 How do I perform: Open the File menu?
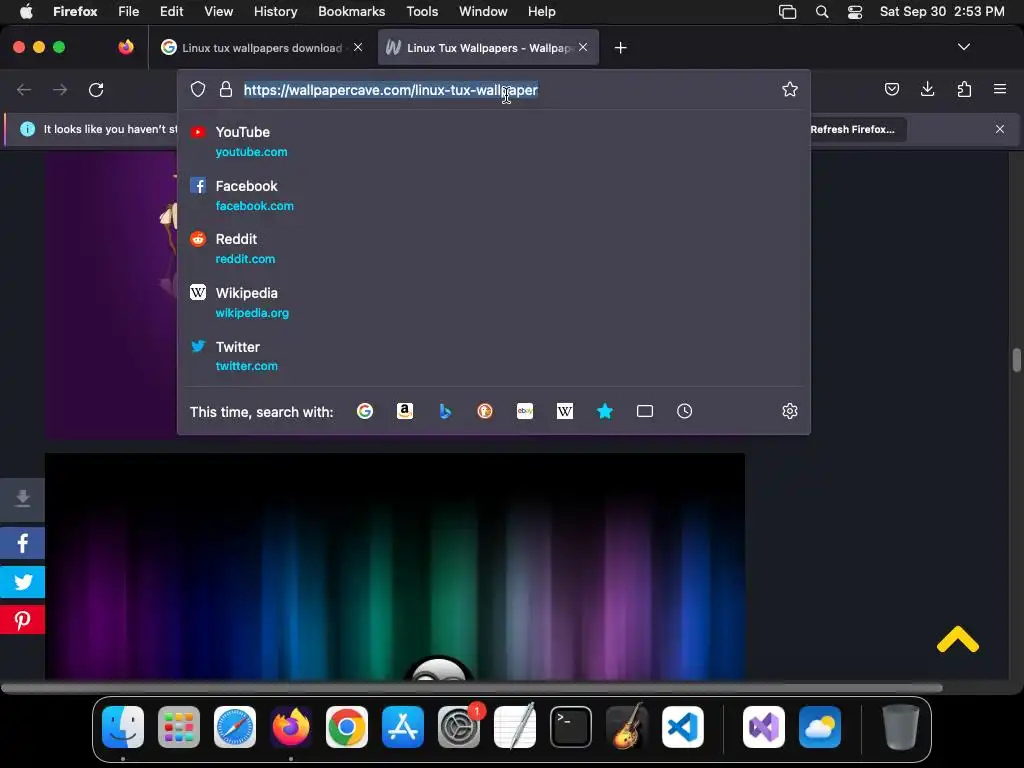click(128, 11)
